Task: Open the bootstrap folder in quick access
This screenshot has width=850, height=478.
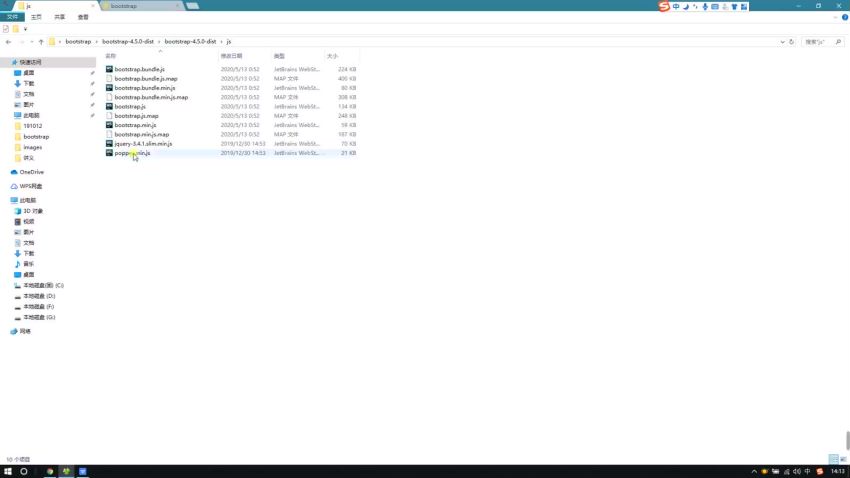Action: tap(36, 137)
